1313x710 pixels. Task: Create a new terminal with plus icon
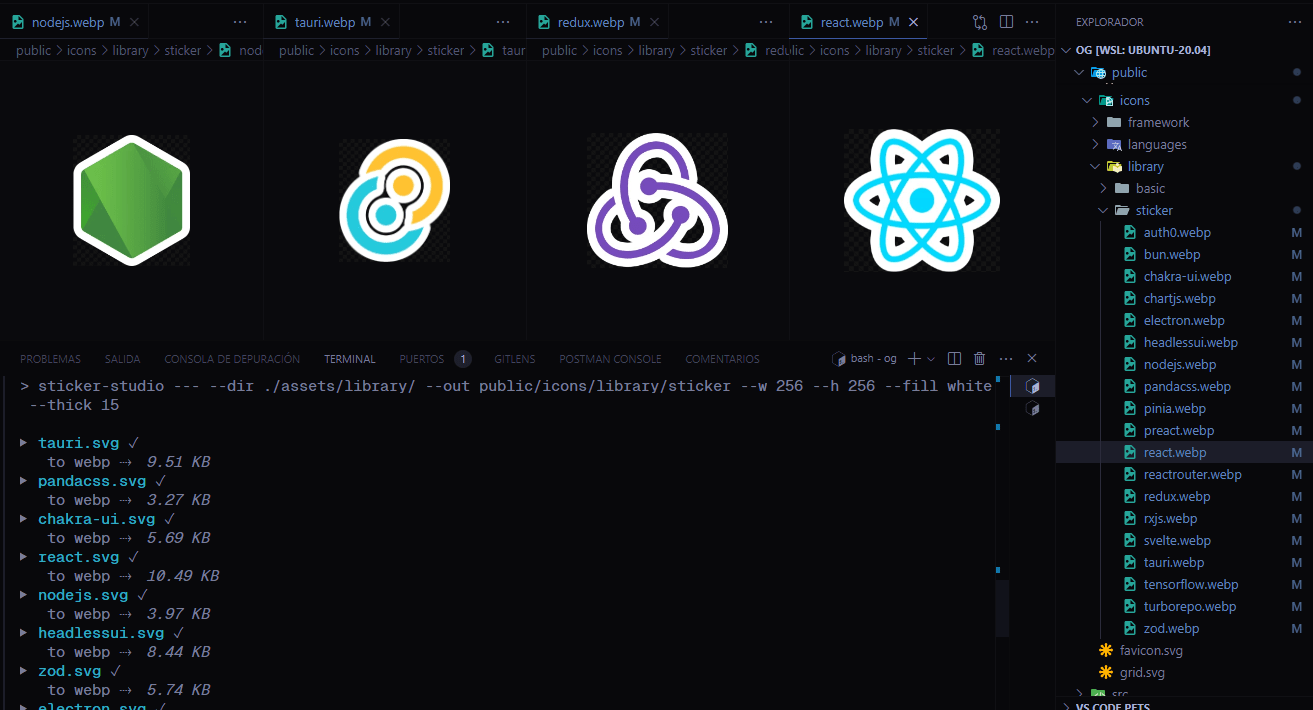(914, 359)
